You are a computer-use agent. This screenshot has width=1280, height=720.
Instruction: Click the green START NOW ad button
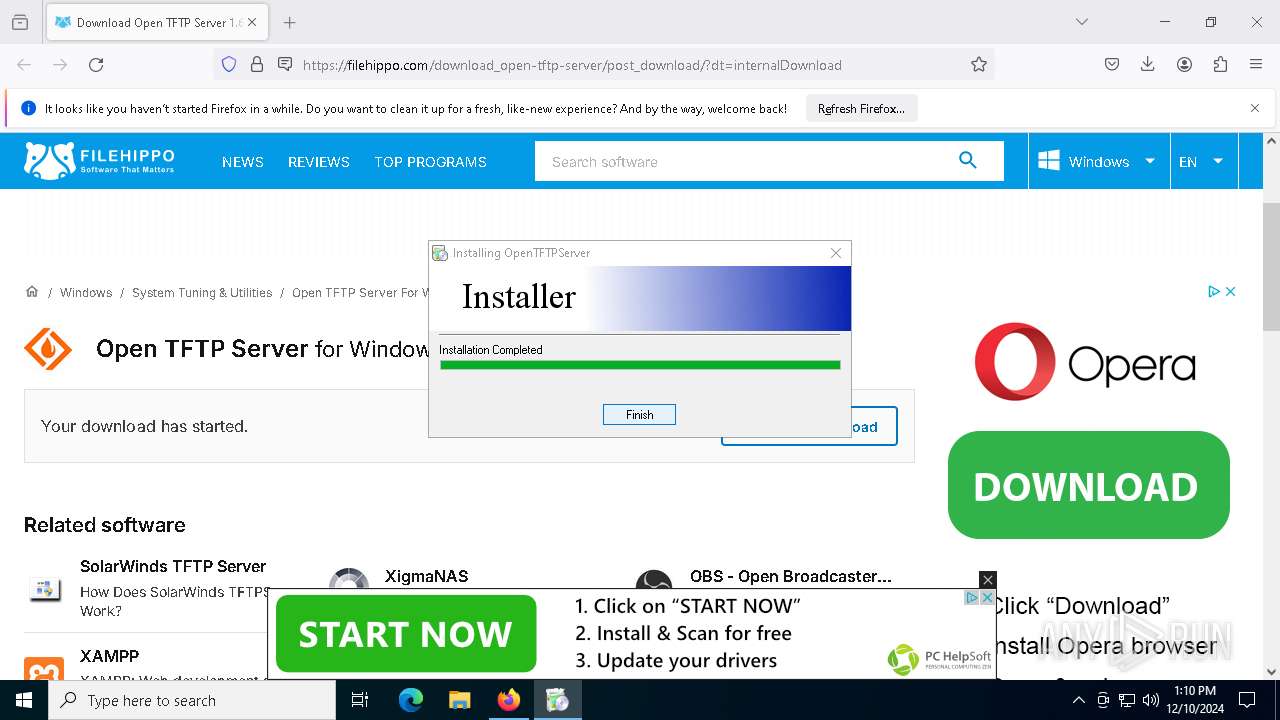tap(406, 634)
